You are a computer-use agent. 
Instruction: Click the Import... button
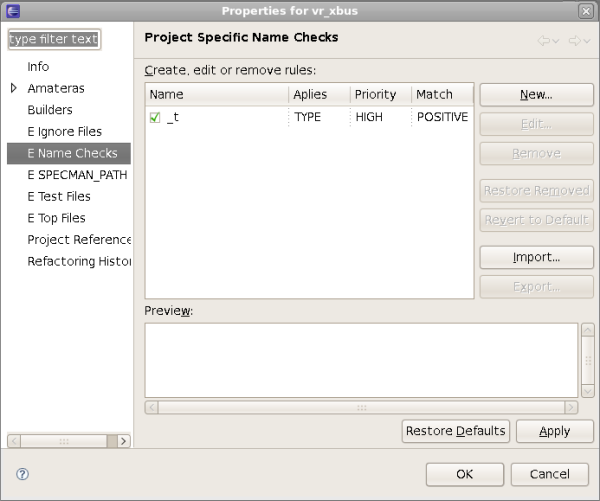536,257
